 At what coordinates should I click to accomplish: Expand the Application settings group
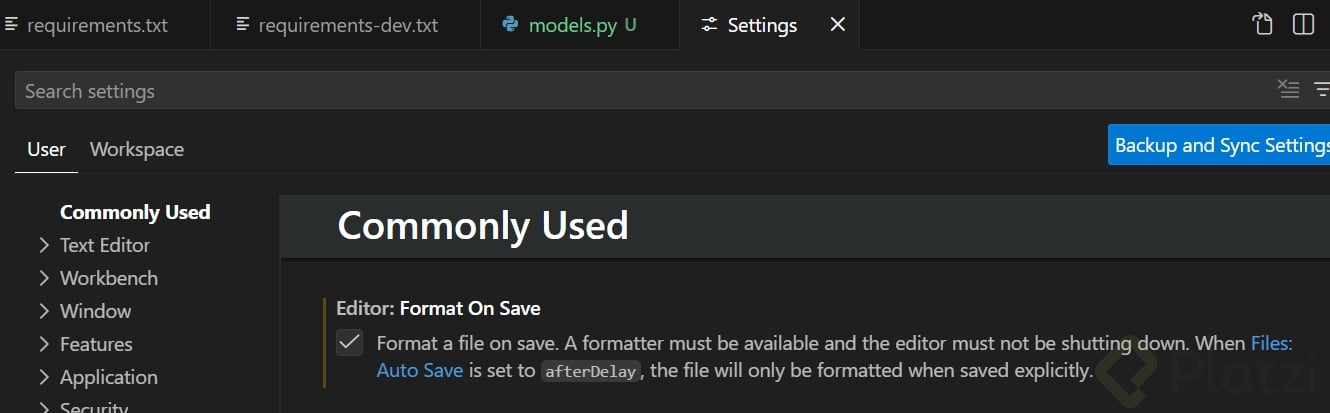tap(44, 377)
